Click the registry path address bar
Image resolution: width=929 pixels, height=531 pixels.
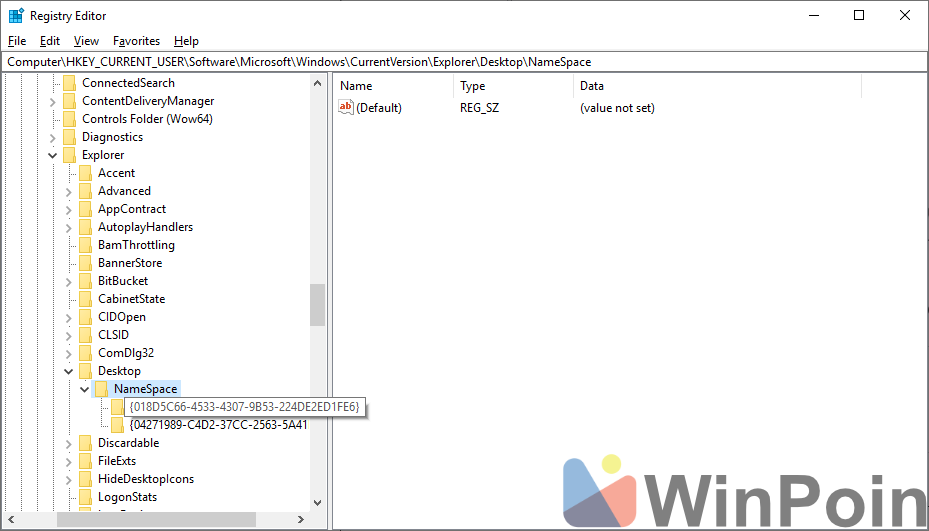(464, 62)
